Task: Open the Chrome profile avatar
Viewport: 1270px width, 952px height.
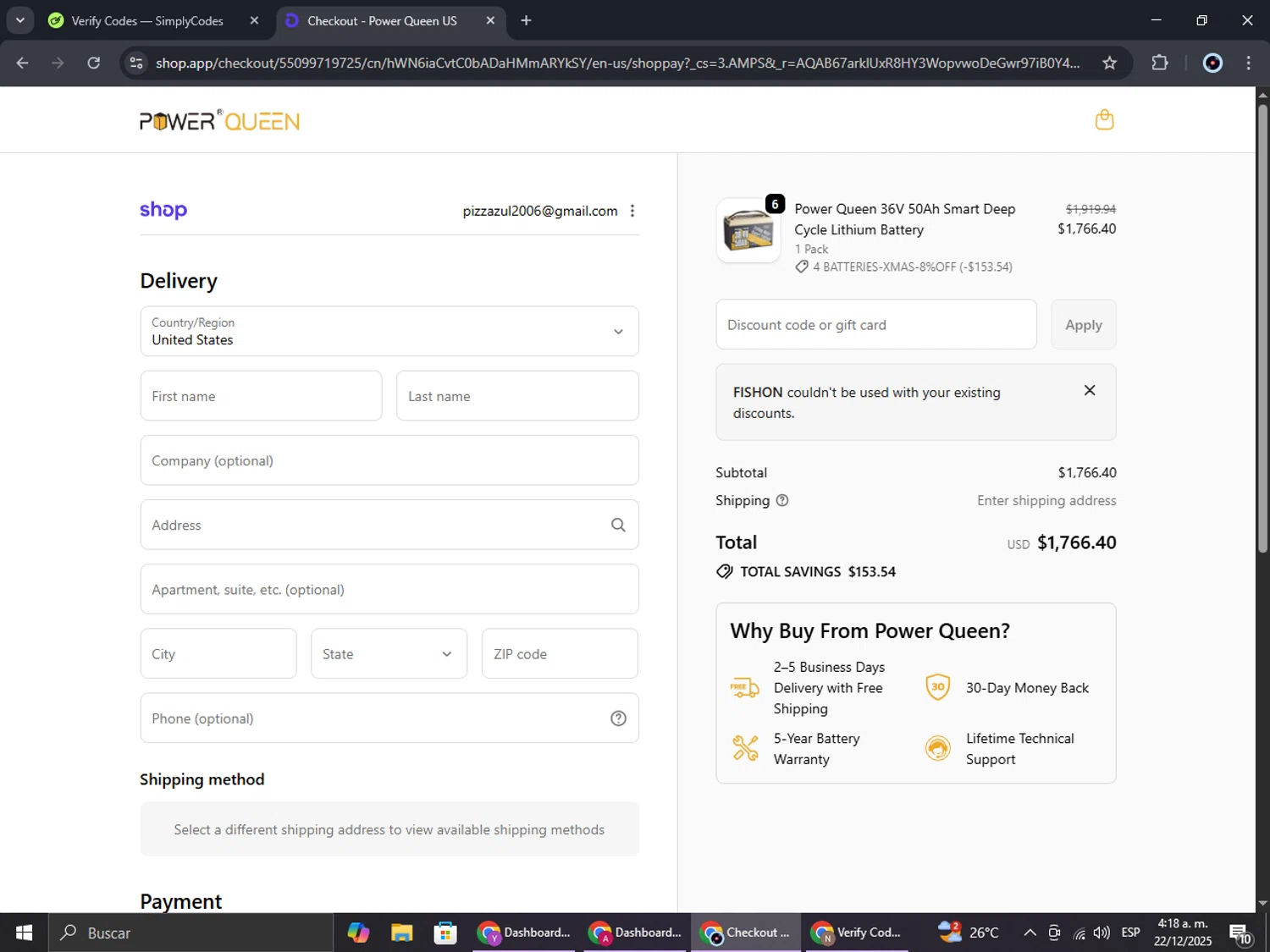Action: coord(1212,63)
